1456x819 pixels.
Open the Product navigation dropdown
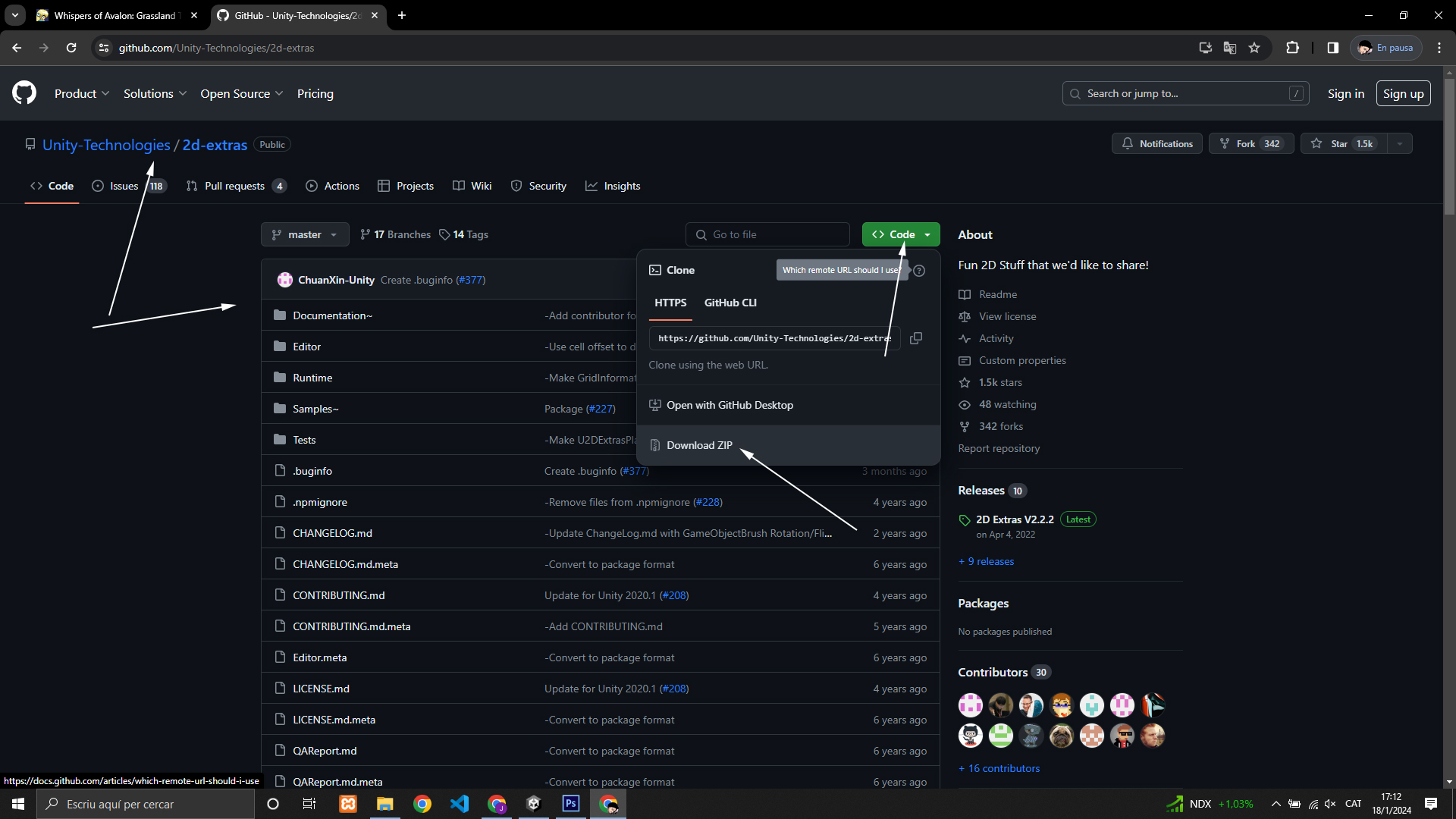[x=82, y=94]
